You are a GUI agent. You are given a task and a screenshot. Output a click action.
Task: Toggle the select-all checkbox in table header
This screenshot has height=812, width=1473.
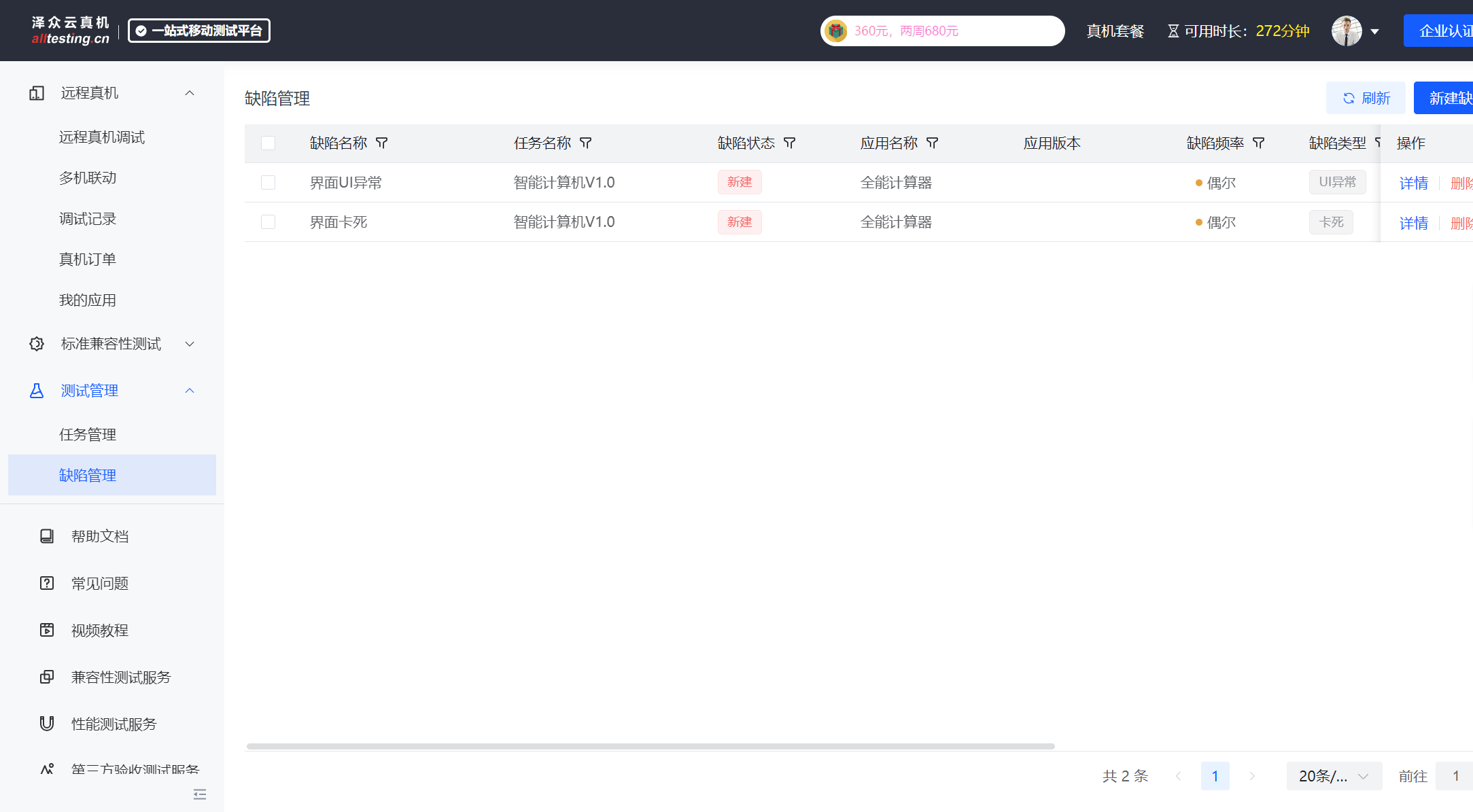tap(268, 143)
